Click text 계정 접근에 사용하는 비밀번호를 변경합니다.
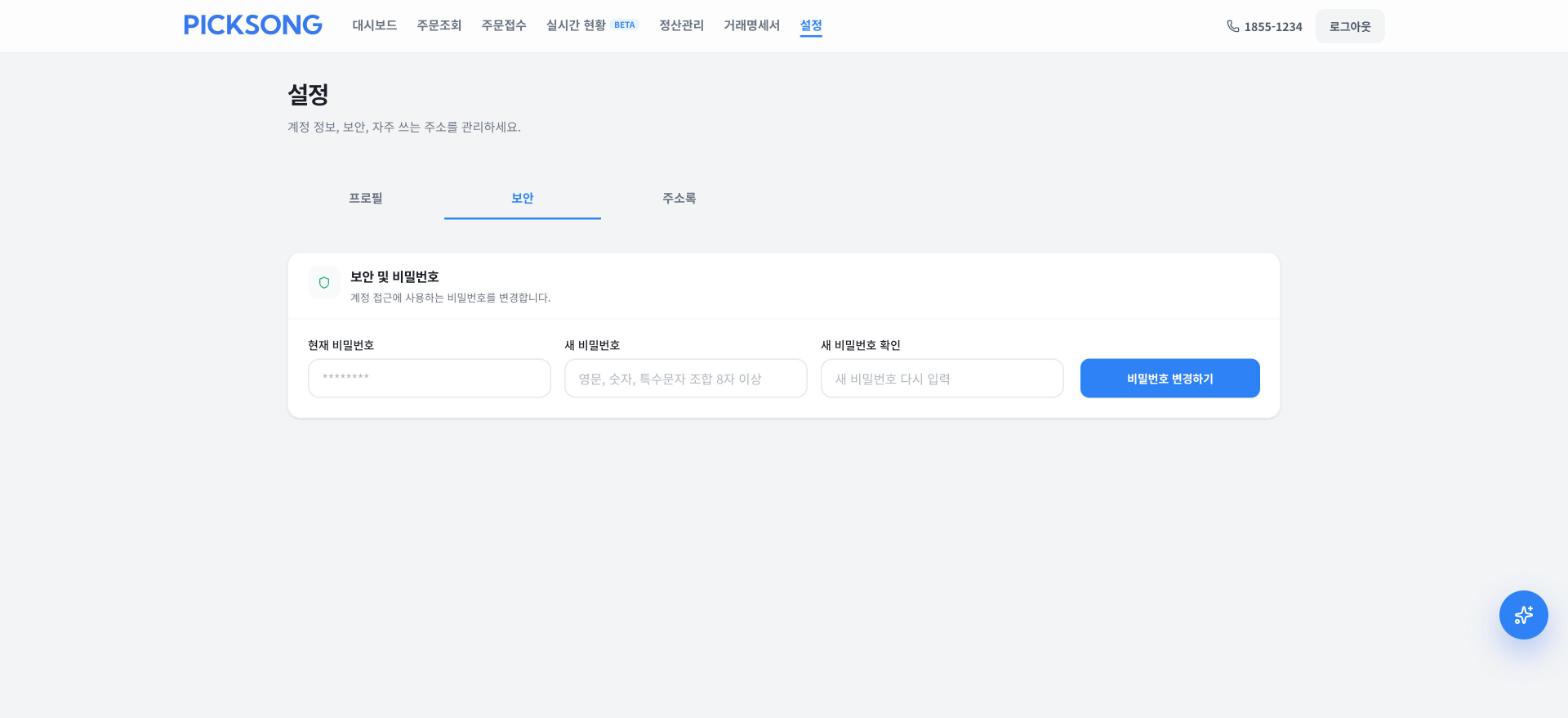Screen dimensions: 1568x718 [450, 298]
